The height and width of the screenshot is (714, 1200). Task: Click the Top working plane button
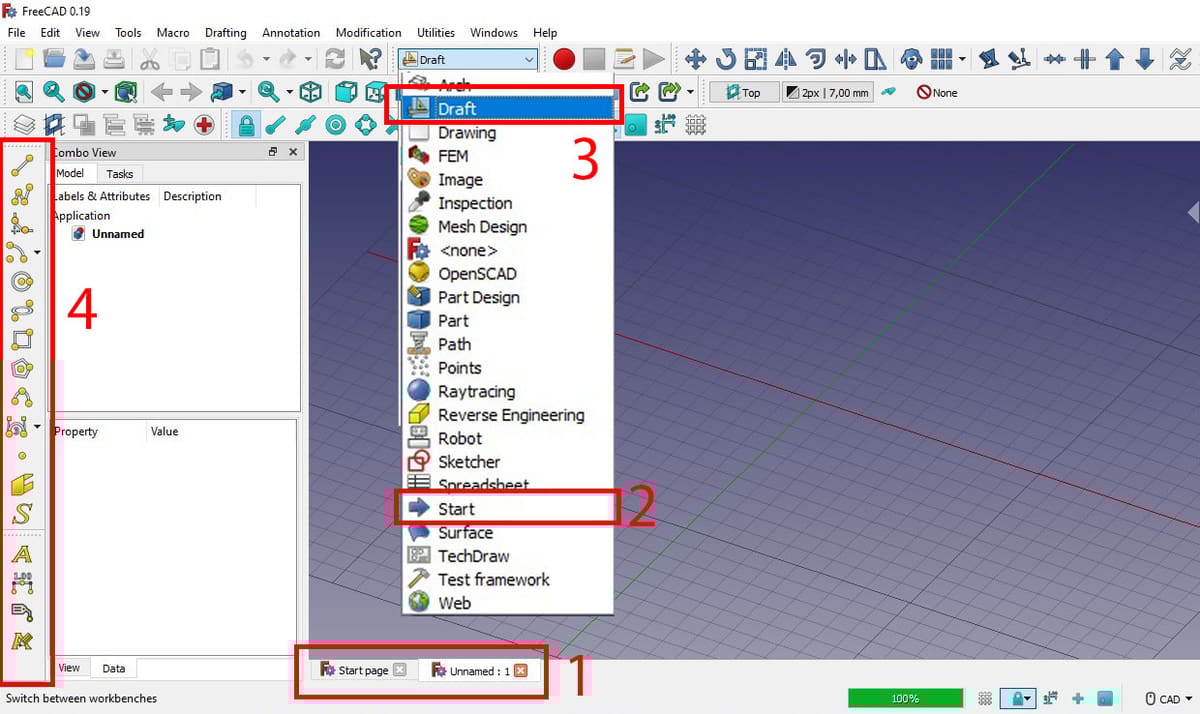(x=744, y=92)
